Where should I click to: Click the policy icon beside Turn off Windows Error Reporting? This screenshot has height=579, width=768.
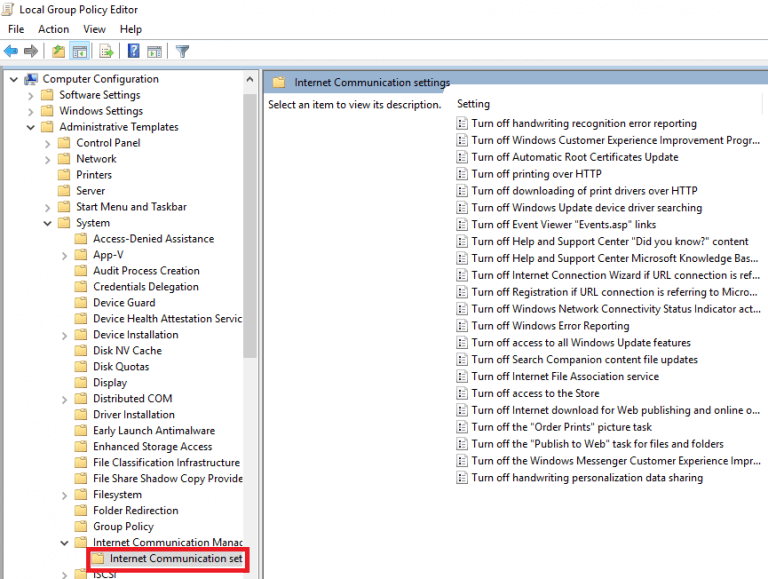click(x=461, y=326)
